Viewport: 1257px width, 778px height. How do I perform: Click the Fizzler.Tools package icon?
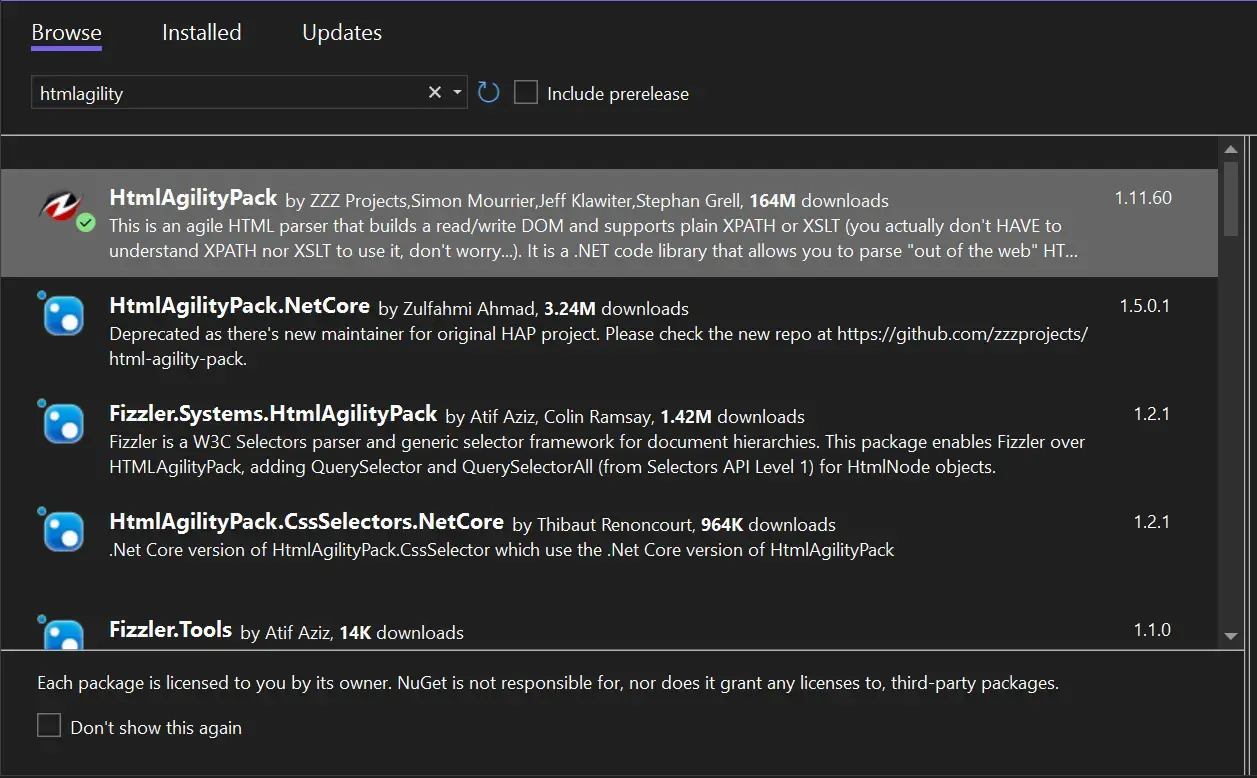[x=64, y=634]
